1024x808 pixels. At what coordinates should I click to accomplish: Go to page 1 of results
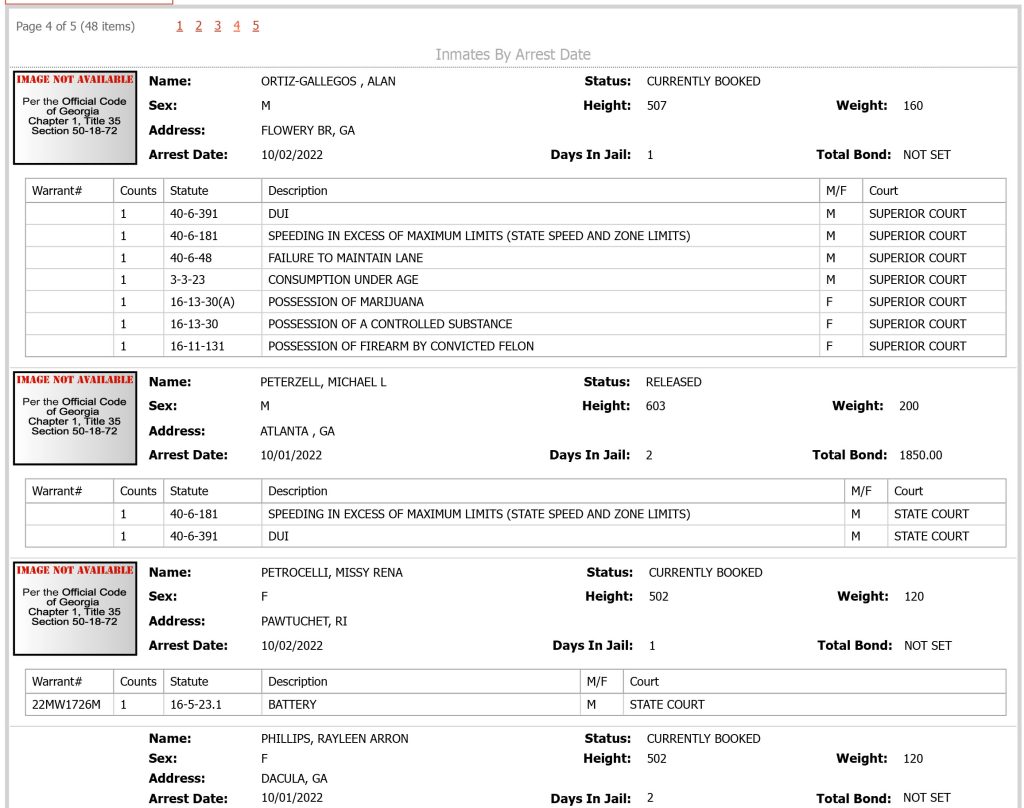click(179, 26)
